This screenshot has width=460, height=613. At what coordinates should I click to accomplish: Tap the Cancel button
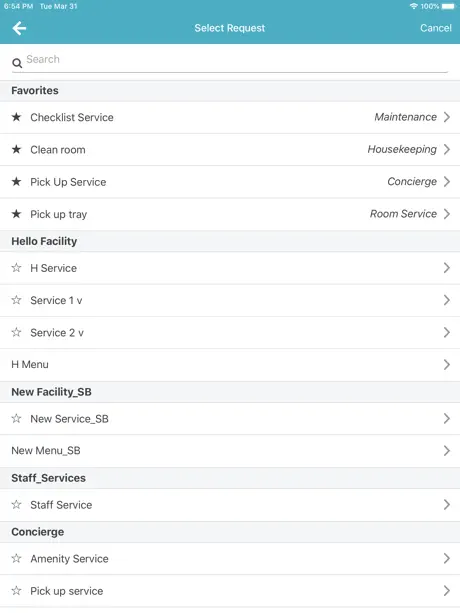[436, 28]
